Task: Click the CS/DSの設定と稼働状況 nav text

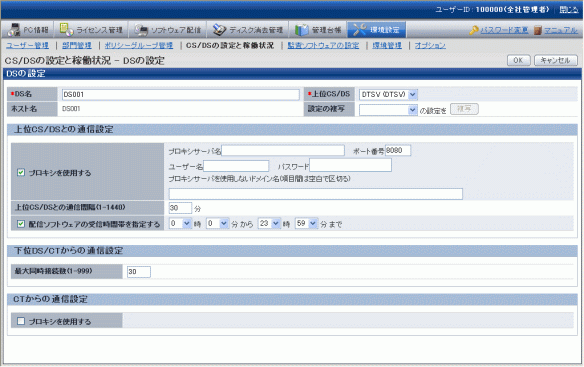Action: point(230,45)
